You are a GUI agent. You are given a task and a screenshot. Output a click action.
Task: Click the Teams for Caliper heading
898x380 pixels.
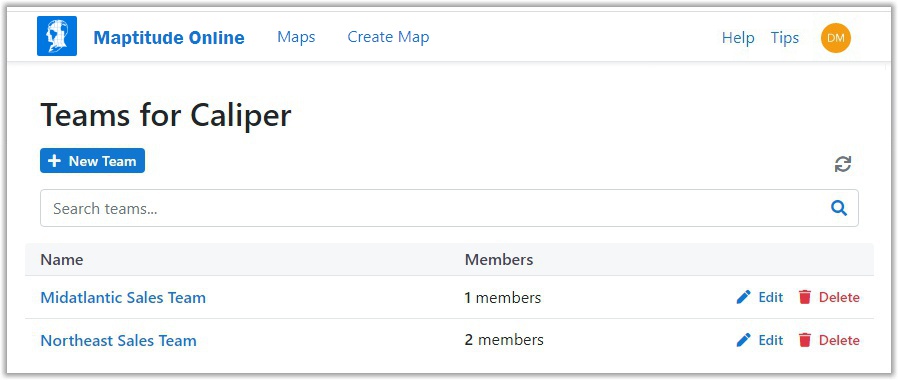pyautogui.click(x=166, y=115)
